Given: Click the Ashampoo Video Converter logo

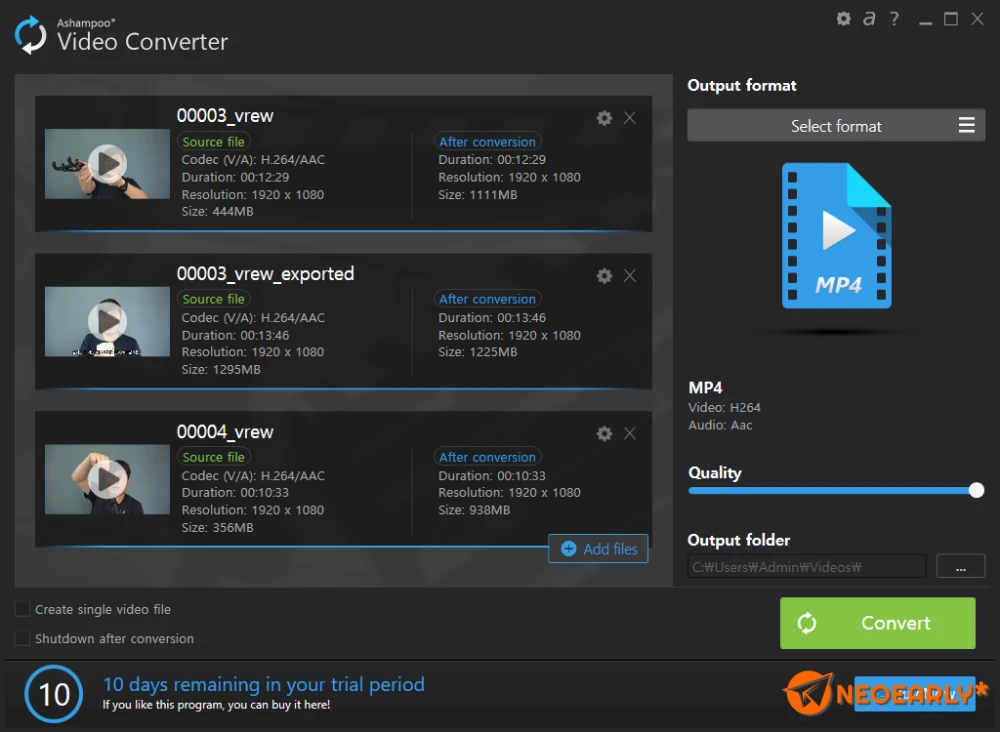Looking at the screenshot, I should pos(30,35).
